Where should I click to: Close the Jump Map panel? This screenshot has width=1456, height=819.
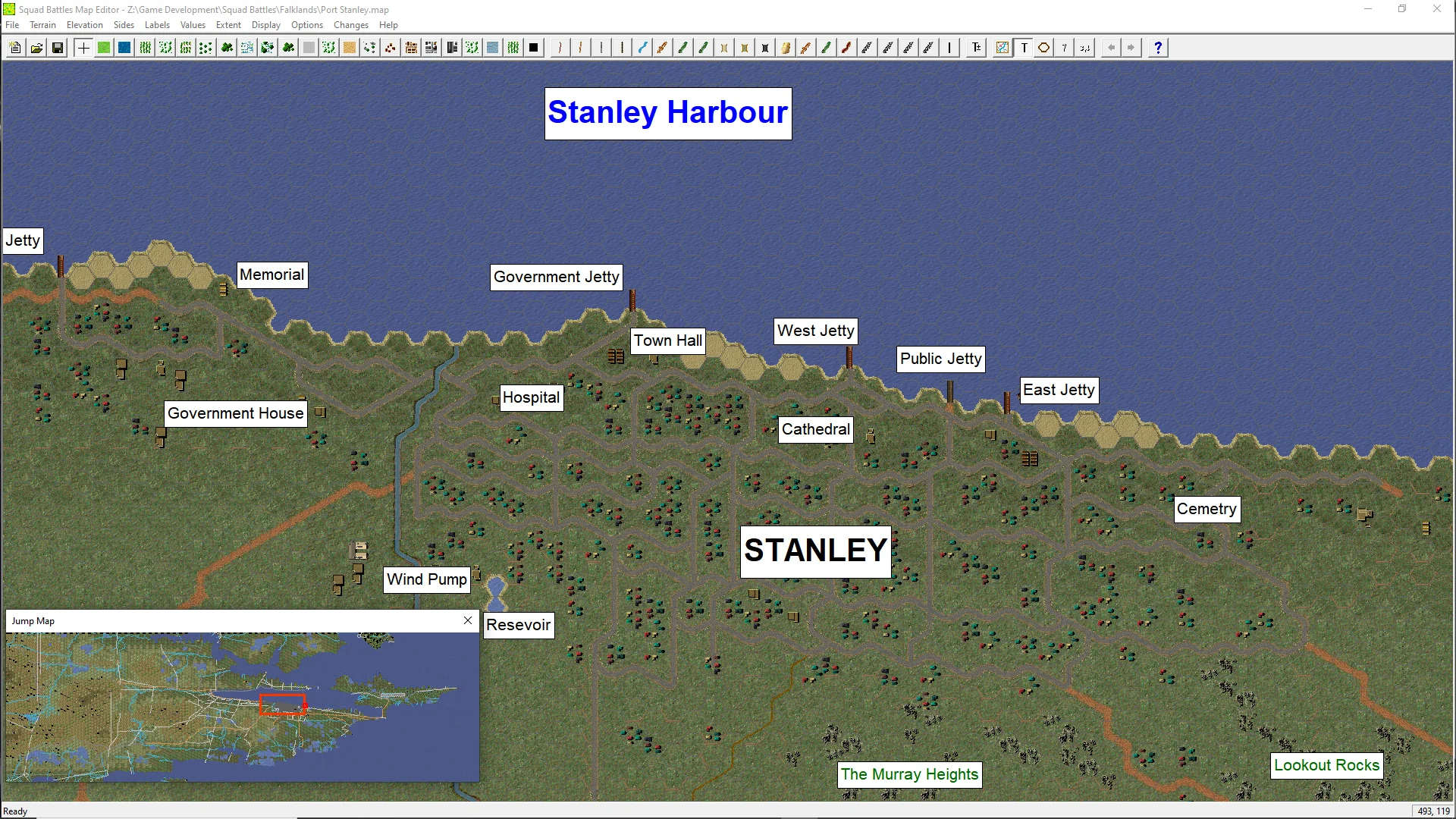click(x=468, y=620)
